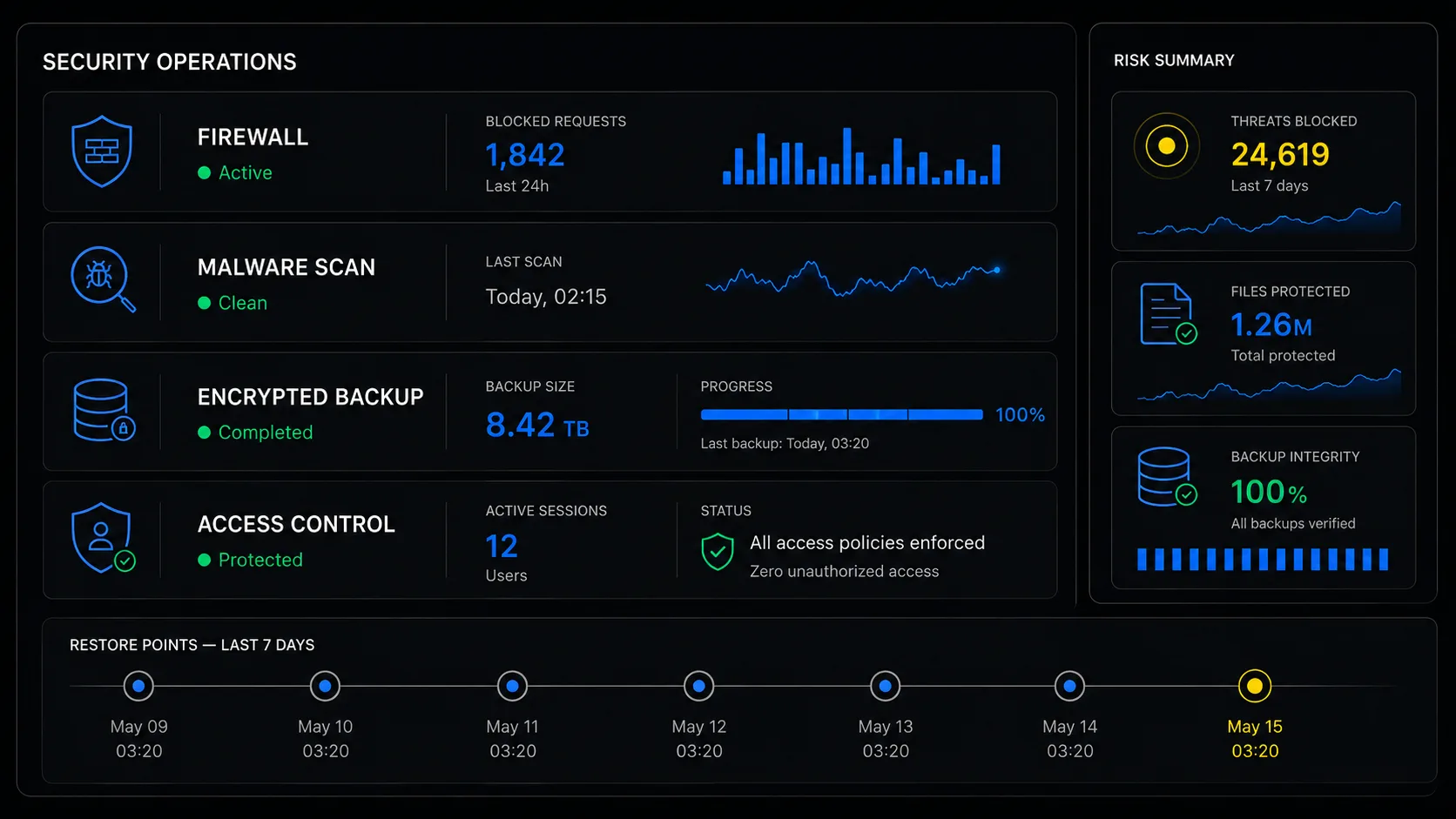Click the Threats Blocked yellow target icon
Viewport: 1456px width, 819px height.
tap(1167, 146)
